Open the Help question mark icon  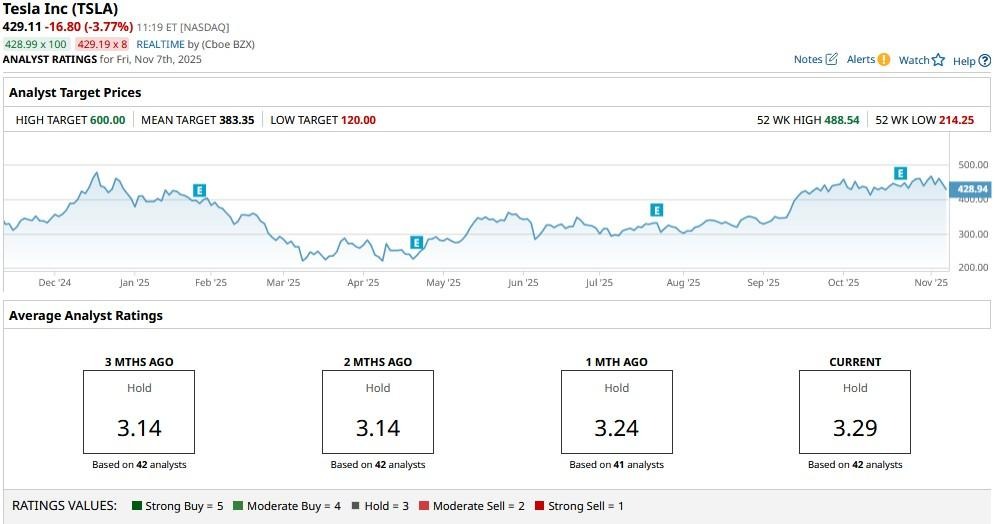pyautogui.click(x=984, y=61)
